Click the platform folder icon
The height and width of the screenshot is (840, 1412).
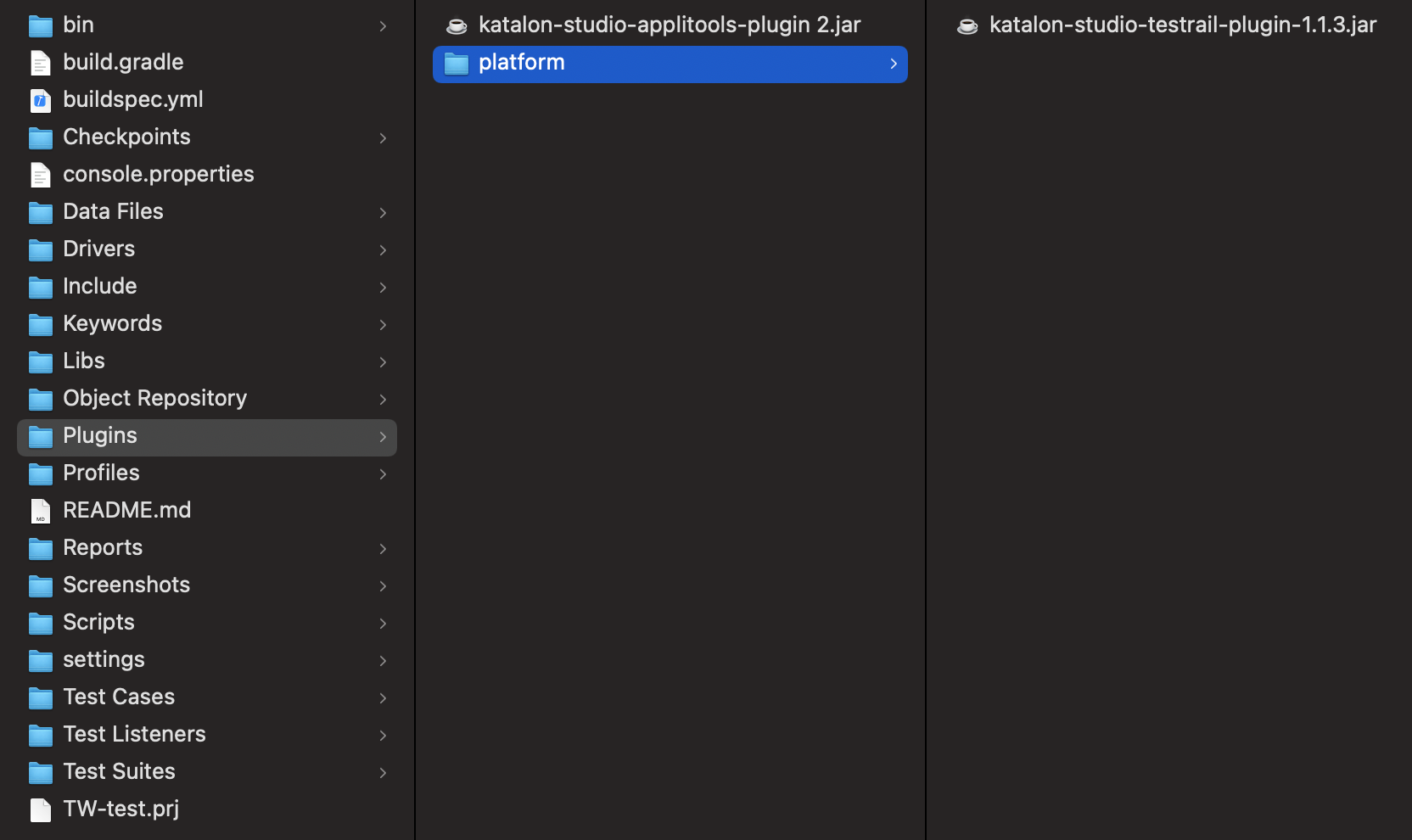pyautogui.click(x=457, y=64)
